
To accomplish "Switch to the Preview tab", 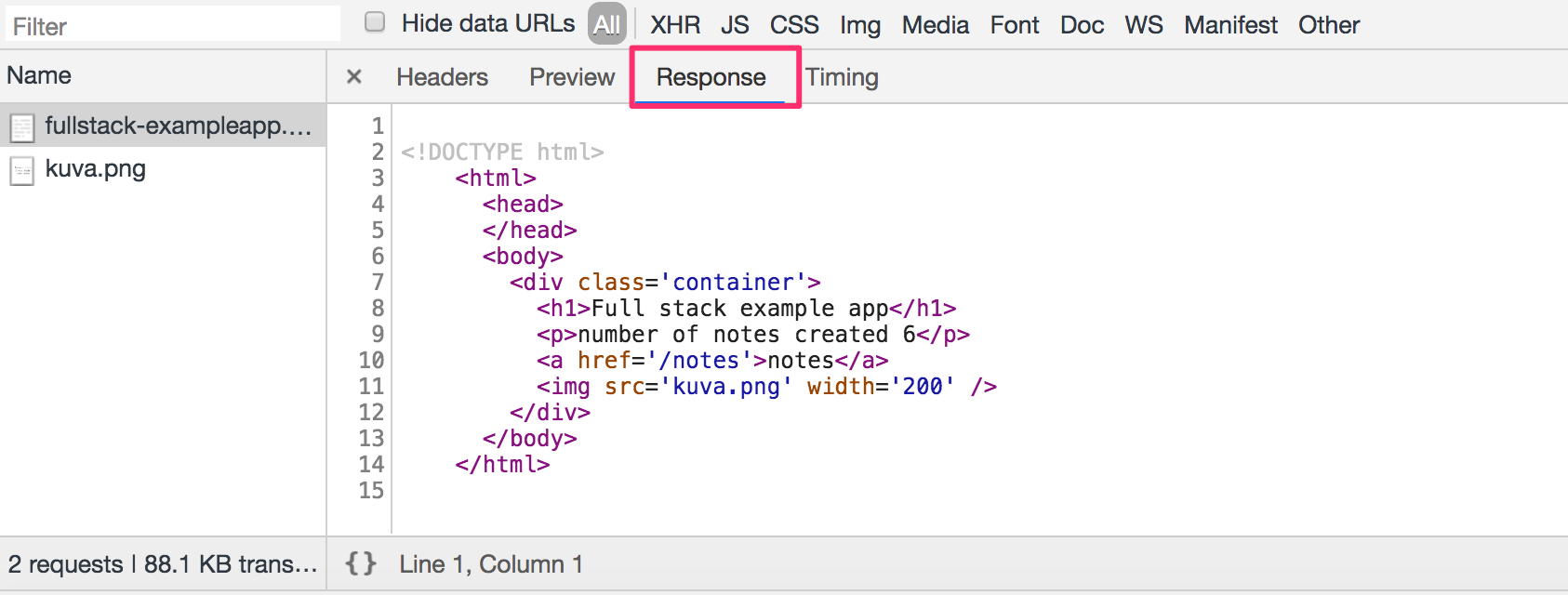I will (x=572, y=77).
